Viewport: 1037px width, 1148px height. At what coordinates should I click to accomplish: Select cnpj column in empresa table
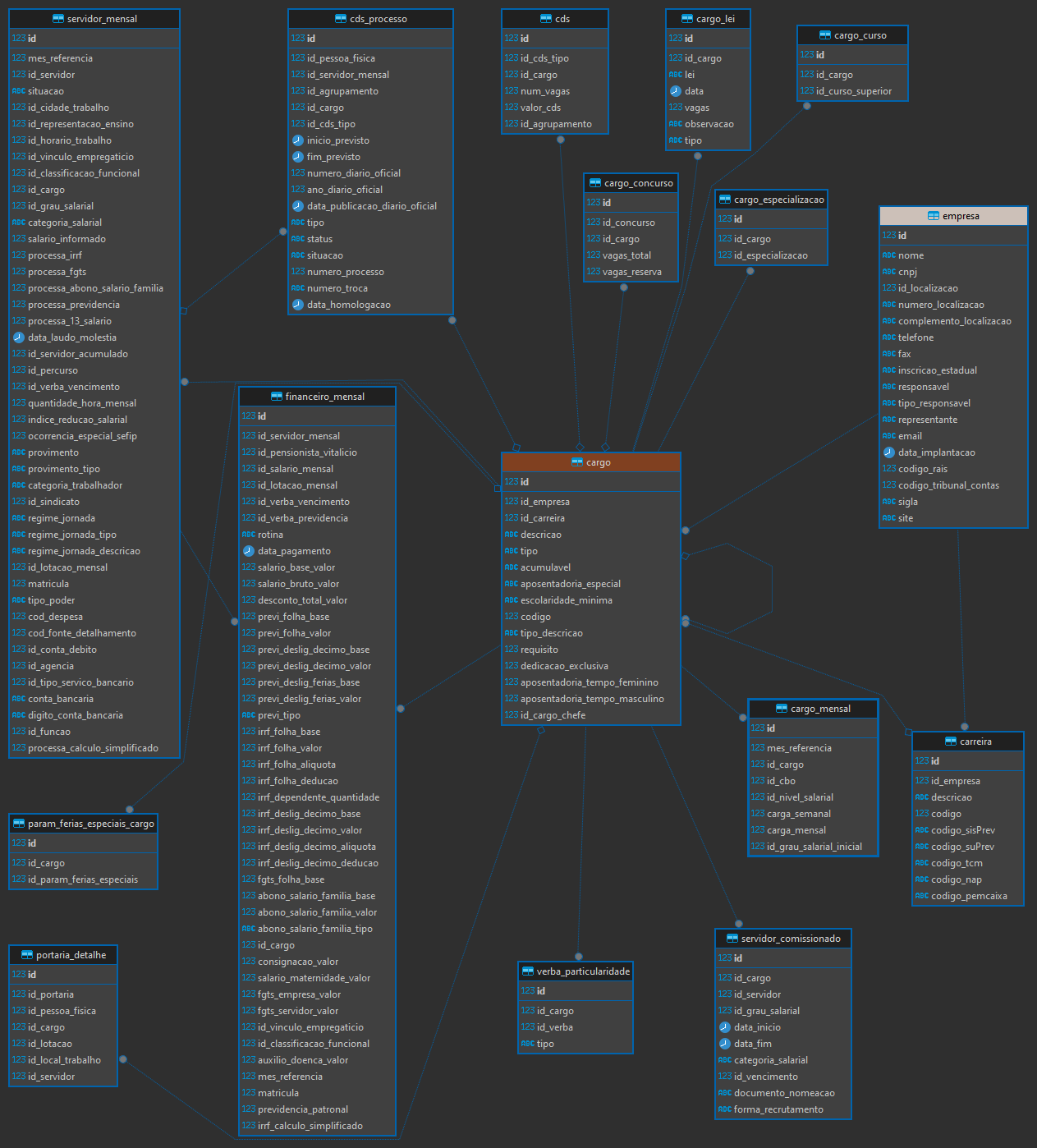[x=953, y=272]
